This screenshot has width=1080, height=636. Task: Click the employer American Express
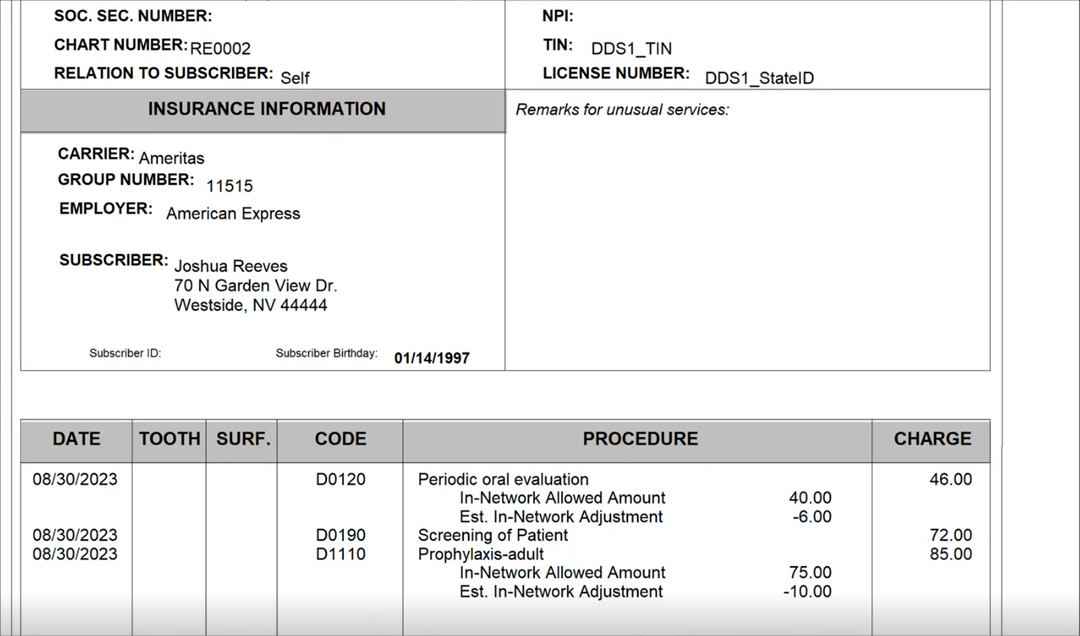coord(233,214)
